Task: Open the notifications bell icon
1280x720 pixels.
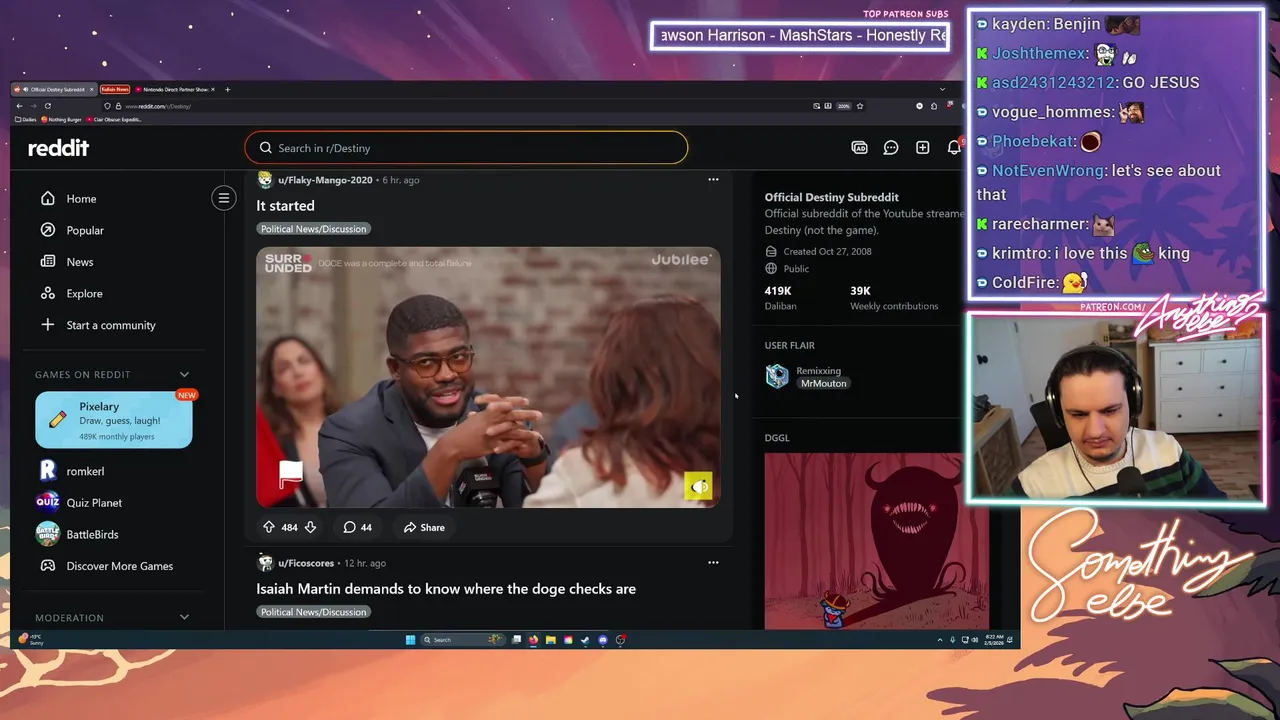Action: pos(954,148)
